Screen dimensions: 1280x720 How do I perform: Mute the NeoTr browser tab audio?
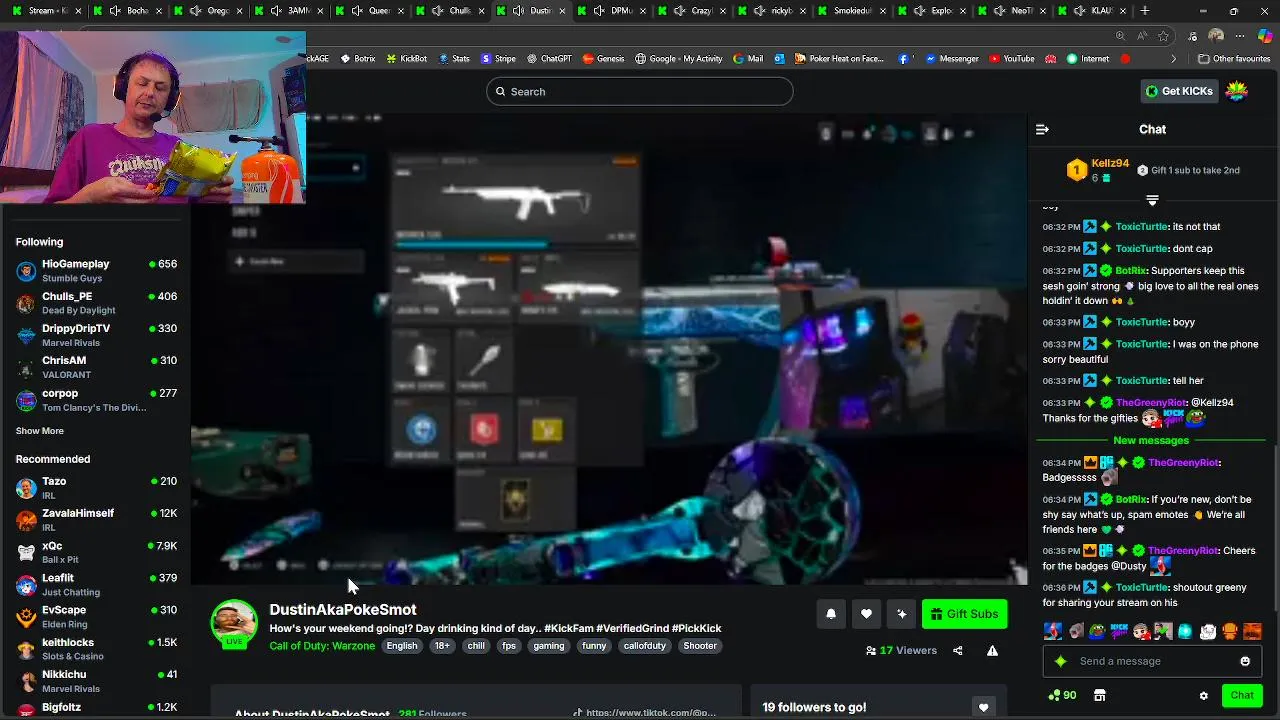[x=1000, y=11]
